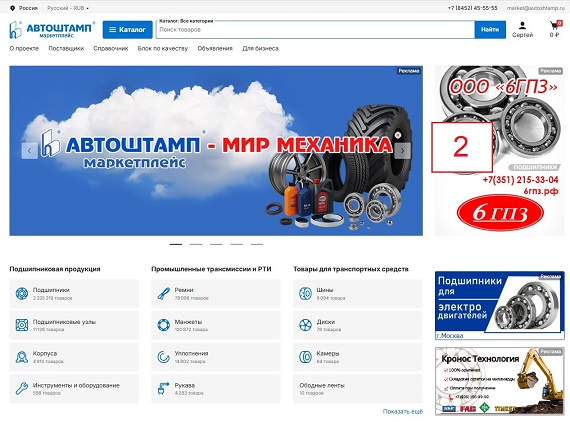Focus the Поиск товаров search field
The height and width of the screenshot is (422, 570).
(316, 30)
